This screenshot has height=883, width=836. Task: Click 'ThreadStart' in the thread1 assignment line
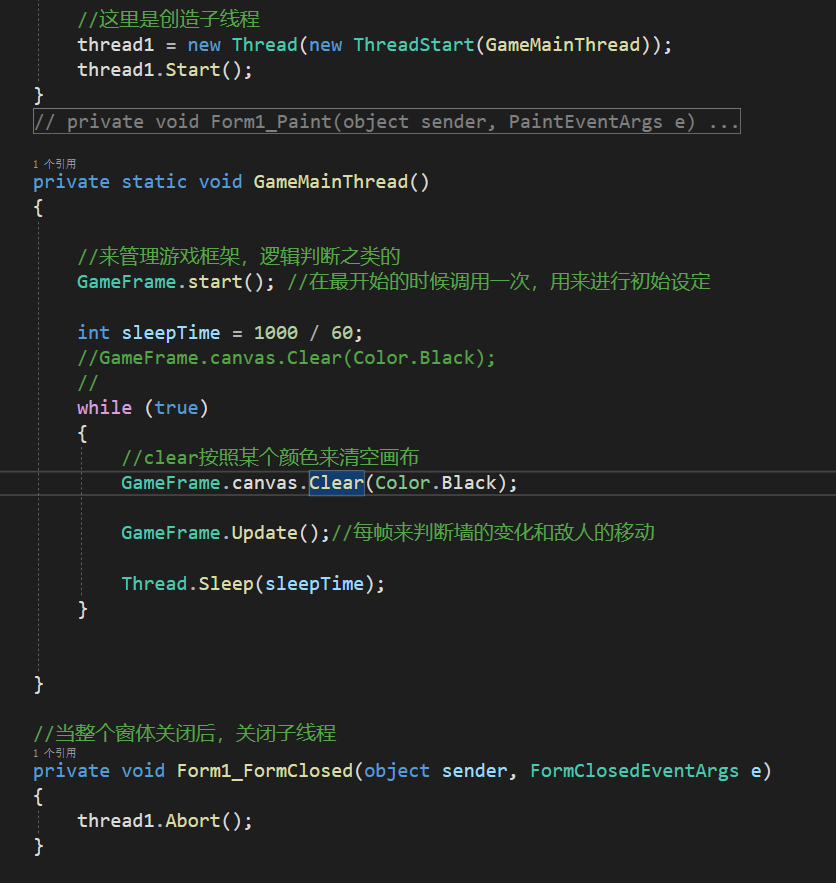click(x=414, y=44)
